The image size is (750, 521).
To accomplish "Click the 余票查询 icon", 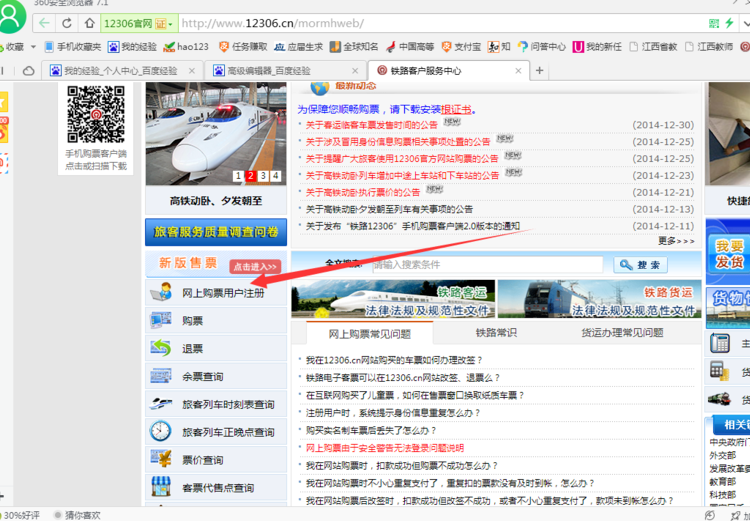I will coord(161,376).
